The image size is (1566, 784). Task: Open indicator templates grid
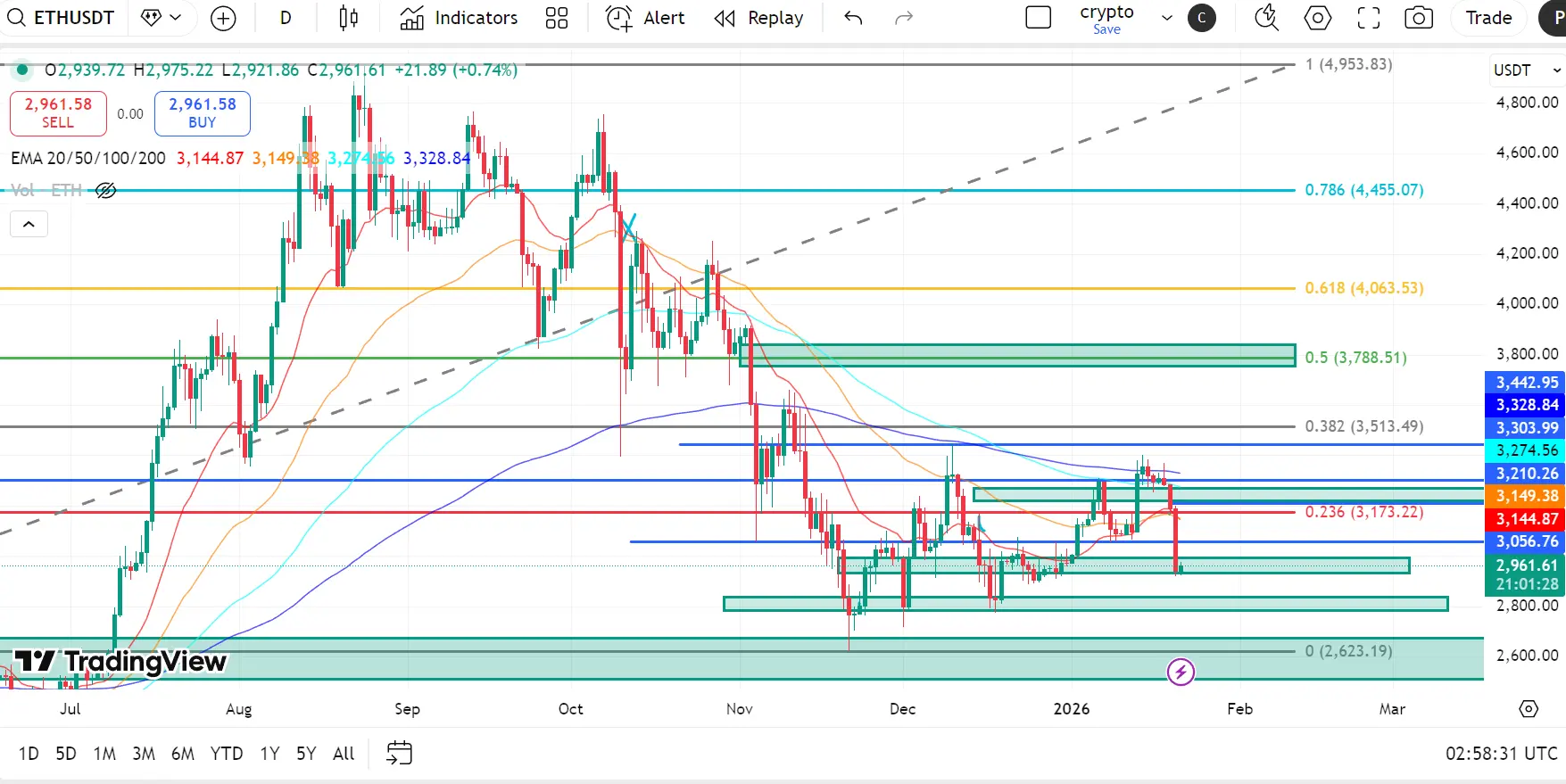[x=557, y=18]
